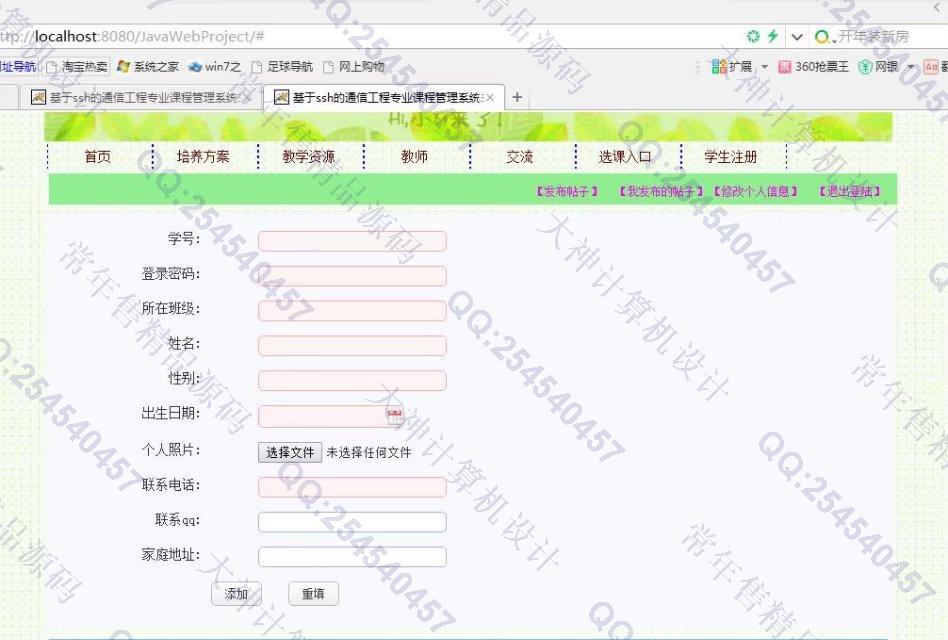Click the 【发布帖子】 link

point(567,192)
